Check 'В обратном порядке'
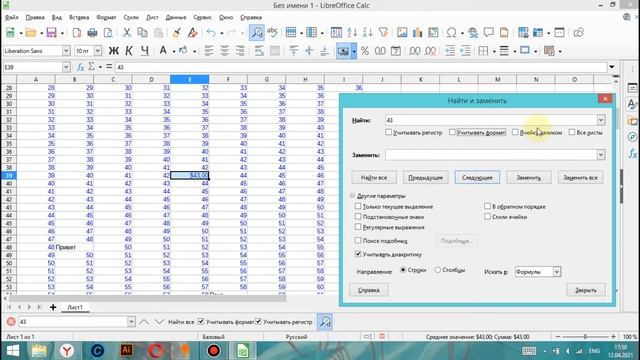Image resolution: width=640 pixels, height=360 pixels. (x=487, y=206)
